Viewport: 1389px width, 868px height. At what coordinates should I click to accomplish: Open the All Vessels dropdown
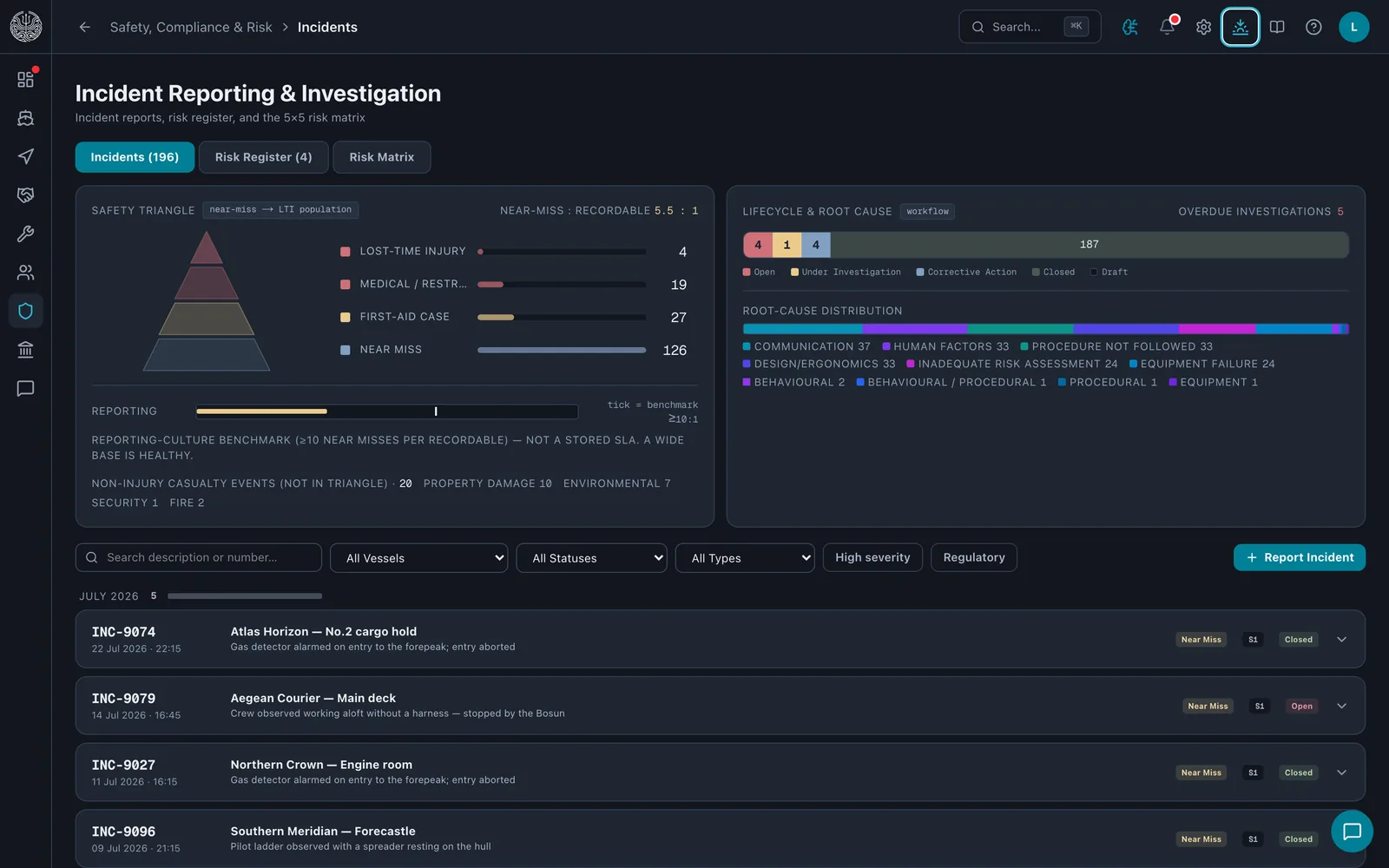[x=419, y=558]
